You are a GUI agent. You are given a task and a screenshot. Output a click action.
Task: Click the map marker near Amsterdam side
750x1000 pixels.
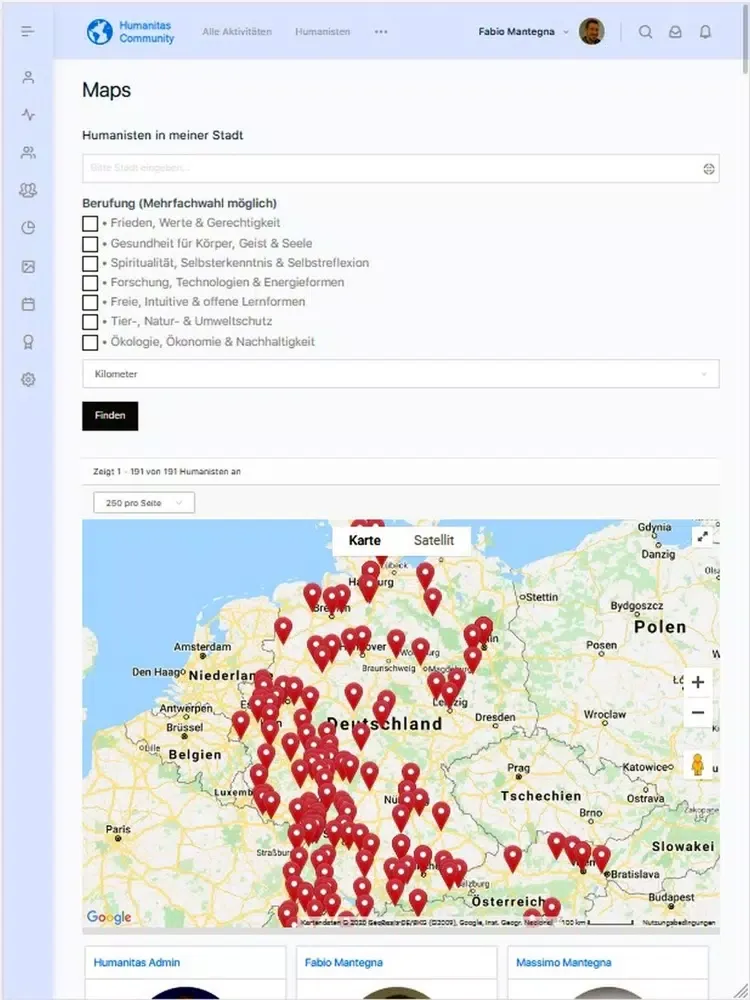tap(283, 630)
